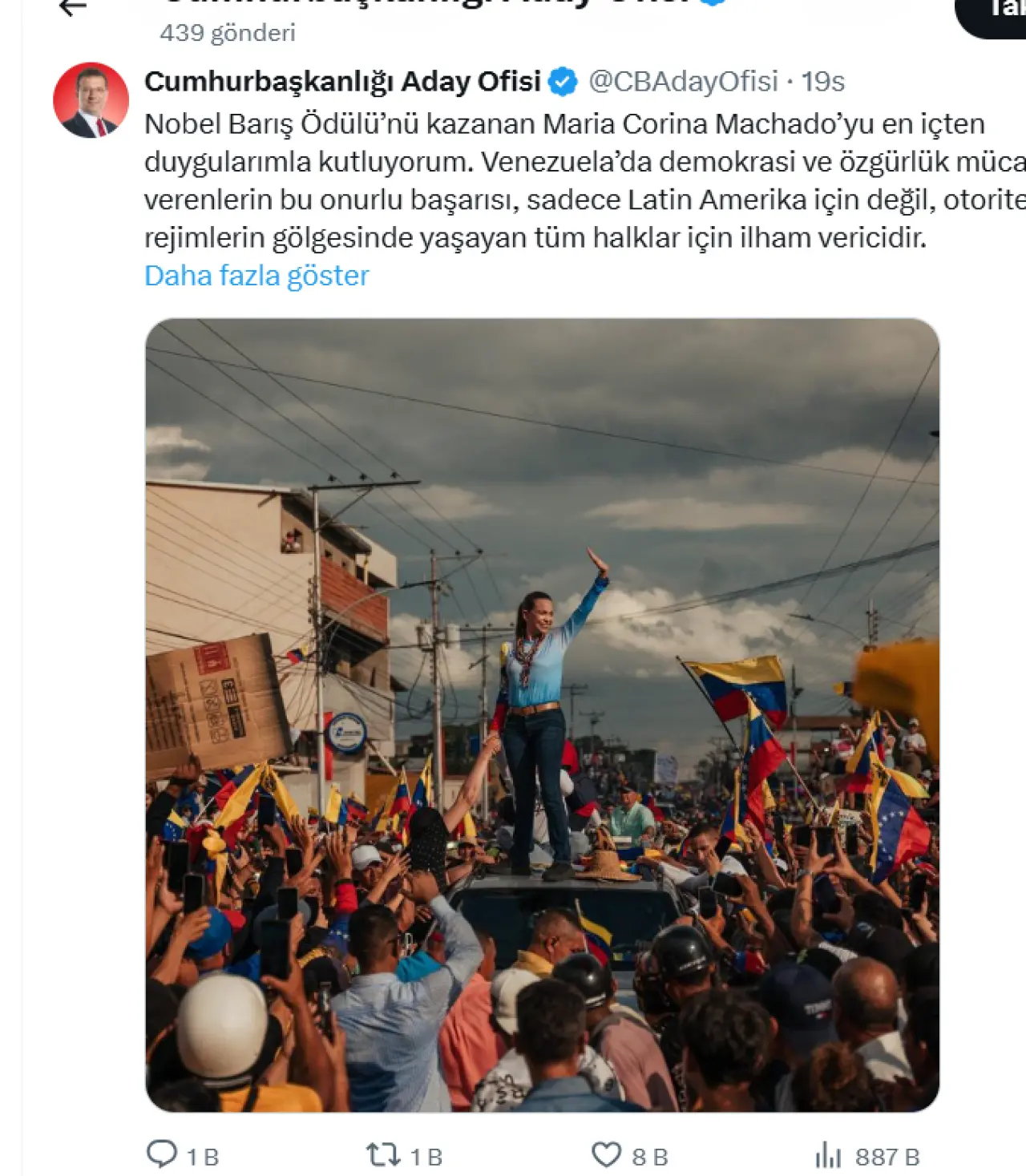1026x1176 pixels.
Task: Repost using the retweet arrows icon
Action: pos(383,1155)
